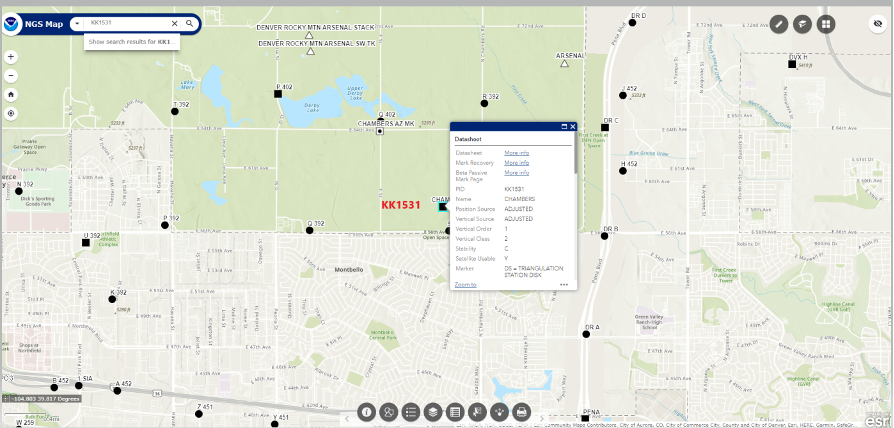The height and width of the screenshot is (428, 894).
Task: Clear the KK1531 search text
Action: [174, 23]
